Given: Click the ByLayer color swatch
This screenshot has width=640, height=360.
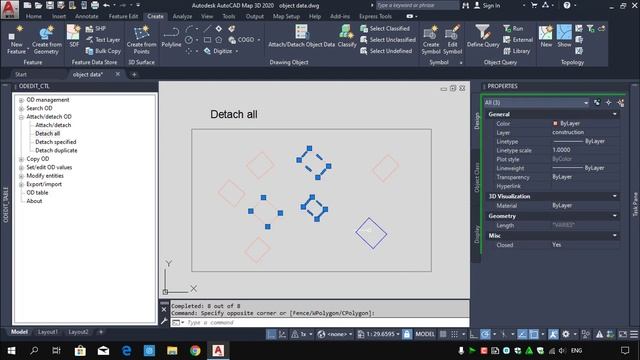Looking at the screenshot, I should click(555, 123).
